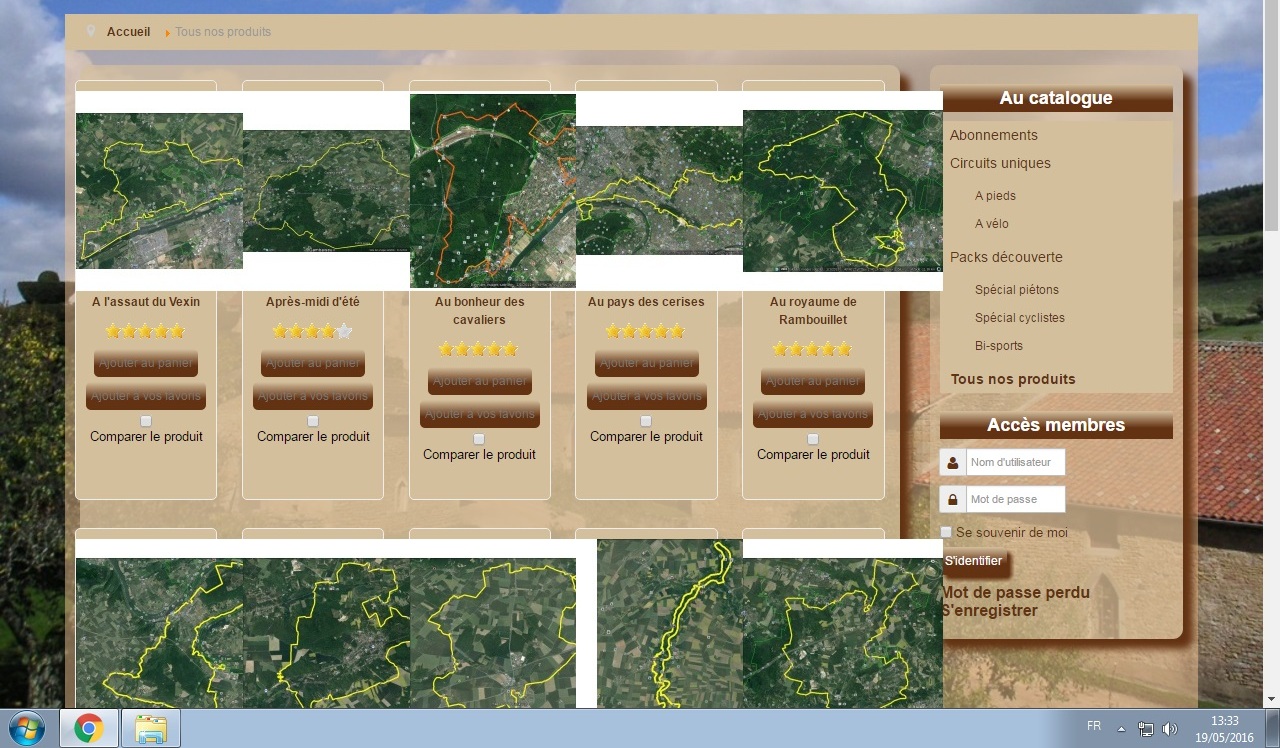1280x748 pixels.
Task: Click the FR language indicator in the taskbar
Action: pyautogui.click(x=1094, y=725)
